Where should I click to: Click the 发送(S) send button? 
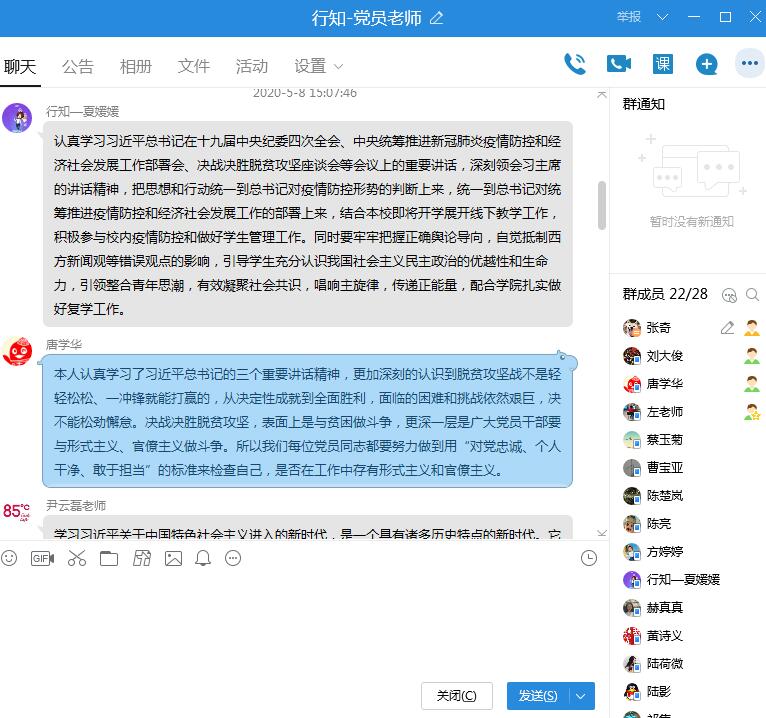click(x=538, y=696)
